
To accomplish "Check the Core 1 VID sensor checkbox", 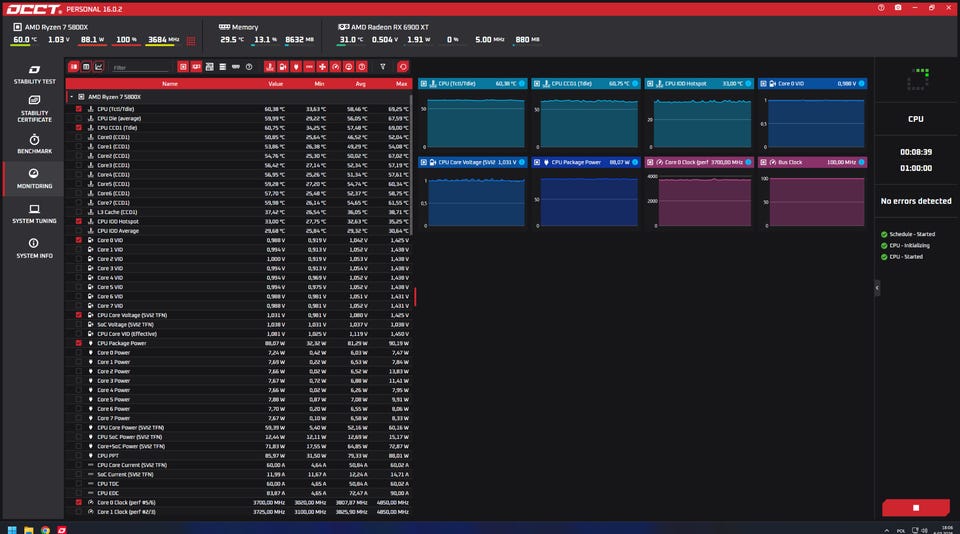I will [78, 250].
